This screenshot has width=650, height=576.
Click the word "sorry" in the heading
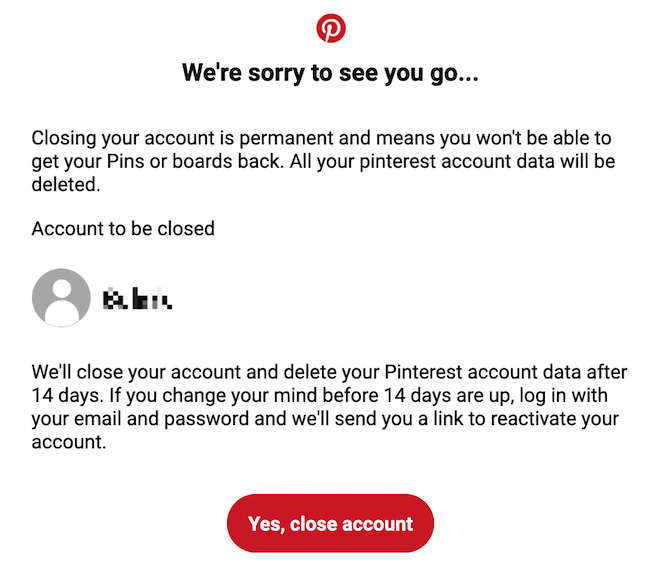click(x=276, y=73)
